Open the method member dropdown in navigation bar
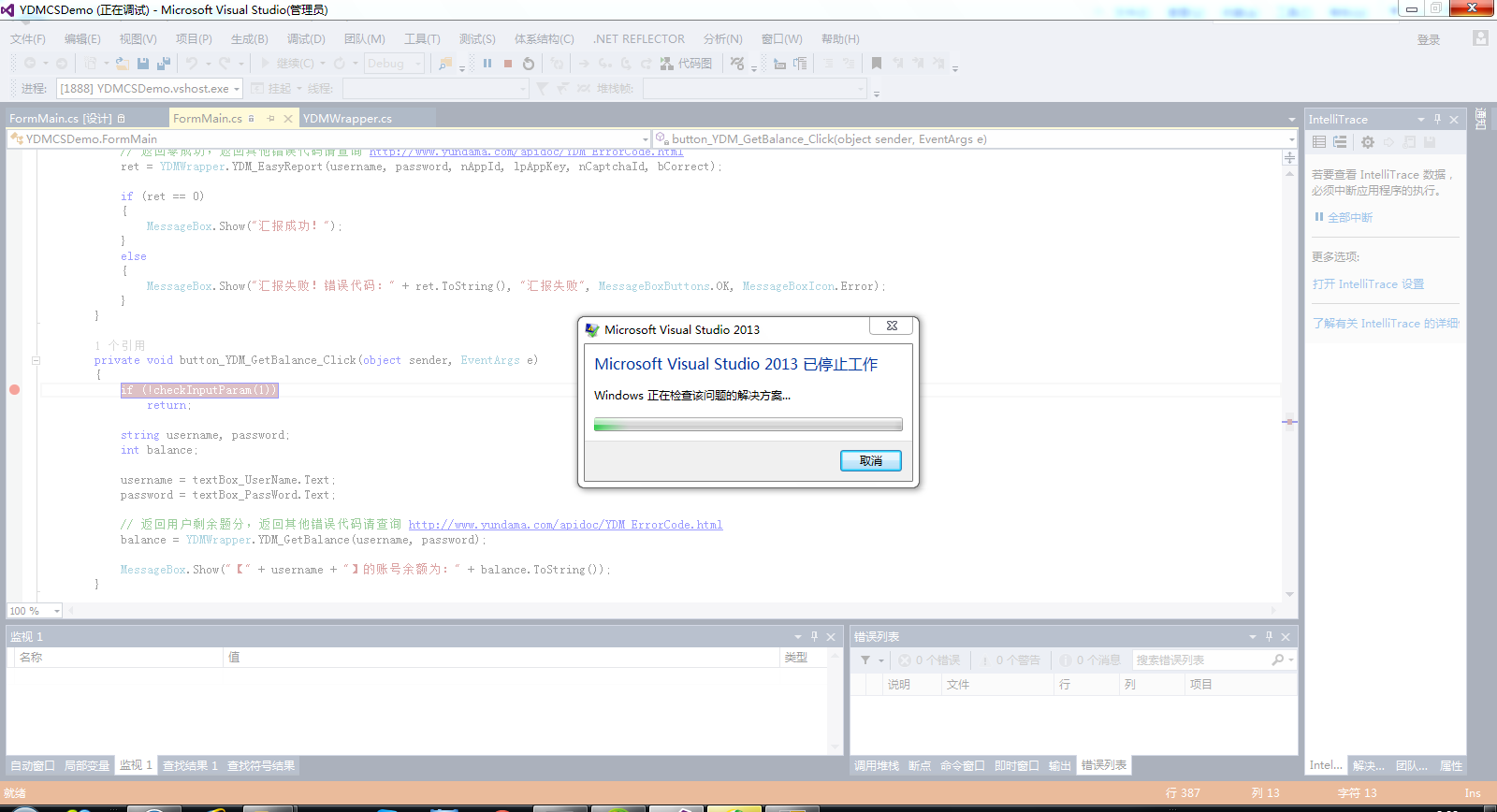Image resolution: width=1497 pixels, height=812 pixels. [x=974, y=139]
